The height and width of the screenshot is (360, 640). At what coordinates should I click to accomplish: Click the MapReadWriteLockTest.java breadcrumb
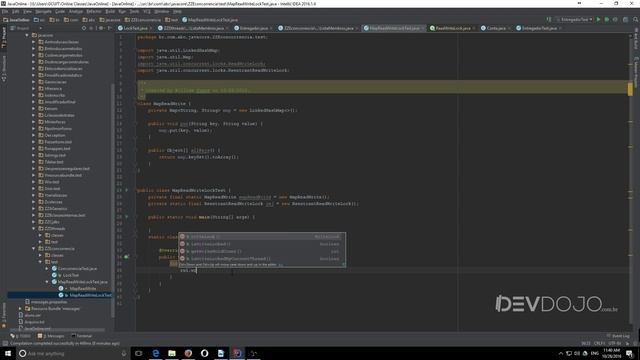210,20
